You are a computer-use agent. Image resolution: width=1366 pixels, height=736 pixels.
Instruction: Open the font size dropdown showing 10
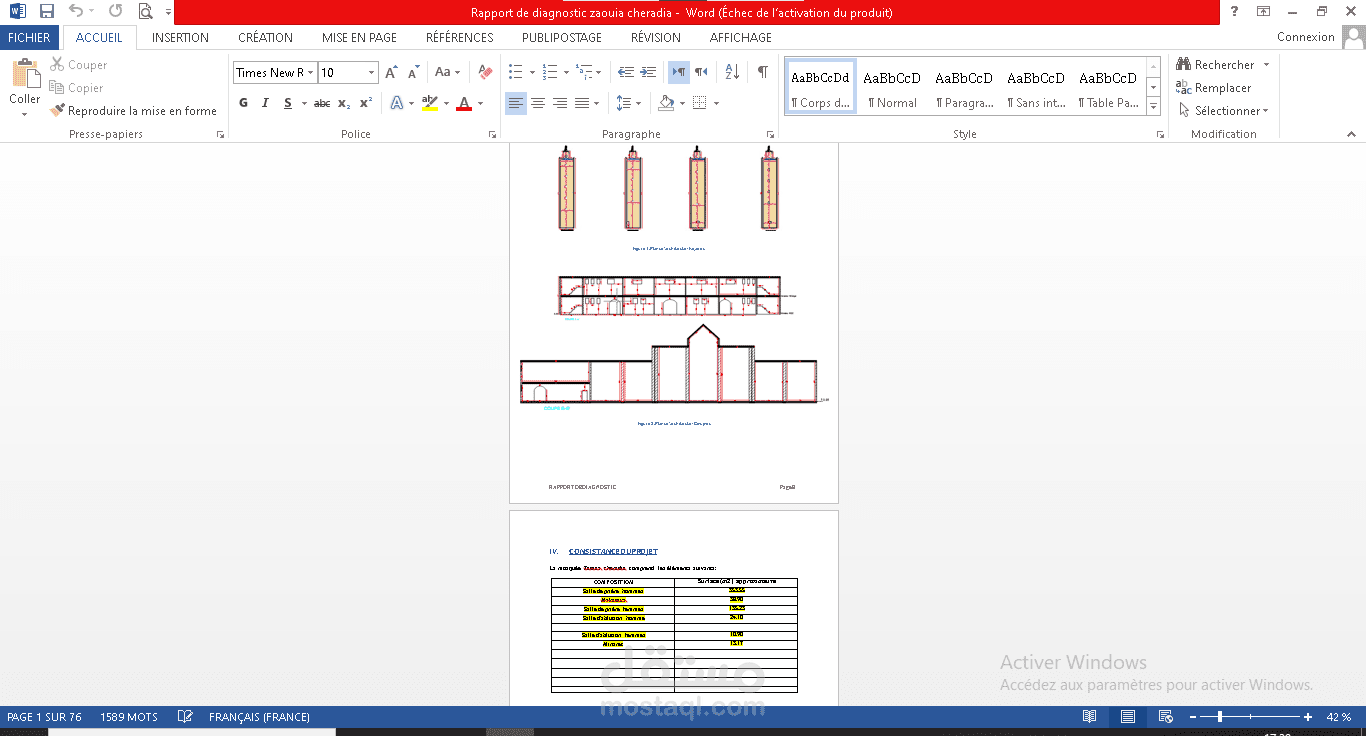coord(372,73)
